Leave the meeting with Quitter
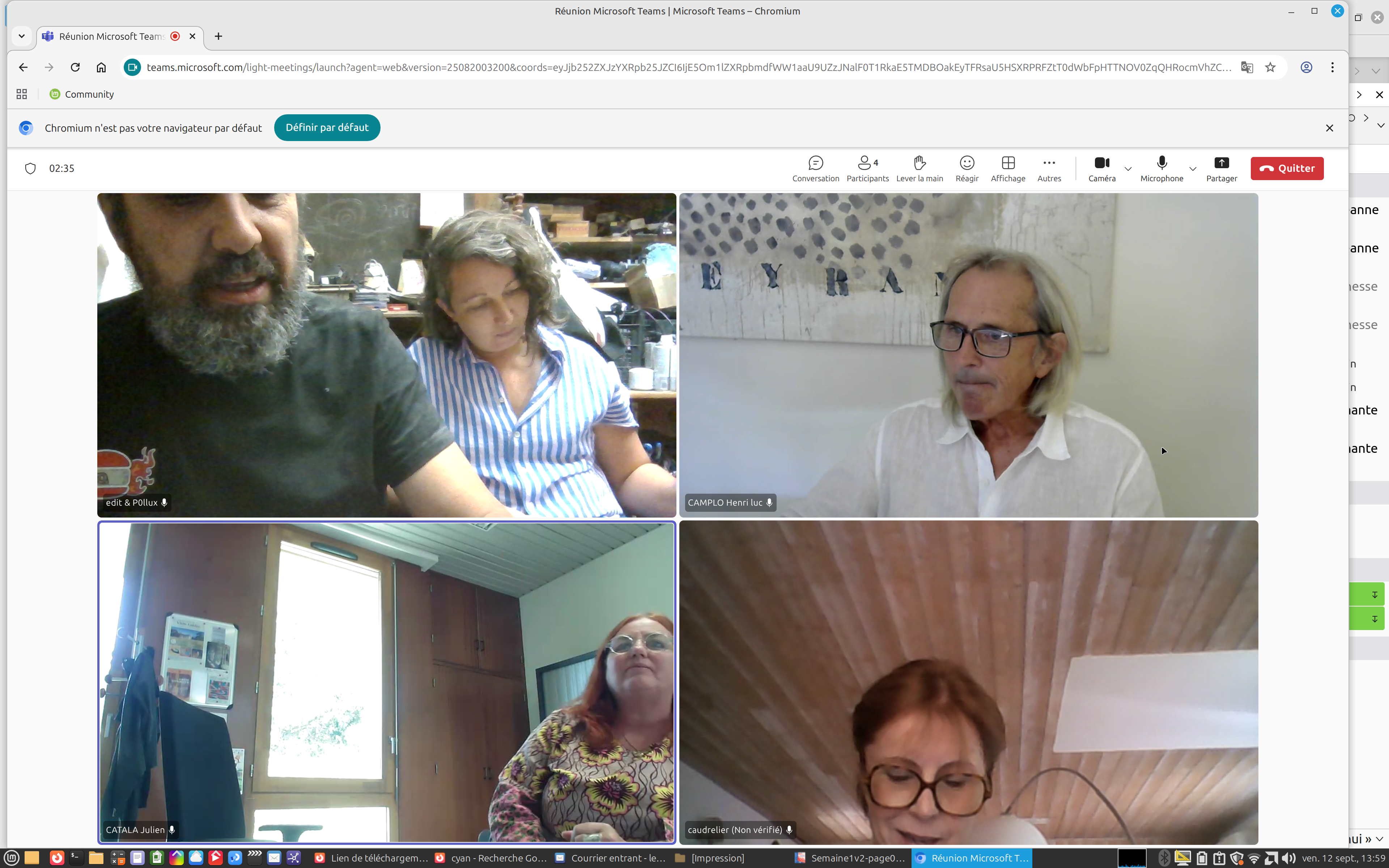This screenshot has width=1389, height=868. 1286,168
